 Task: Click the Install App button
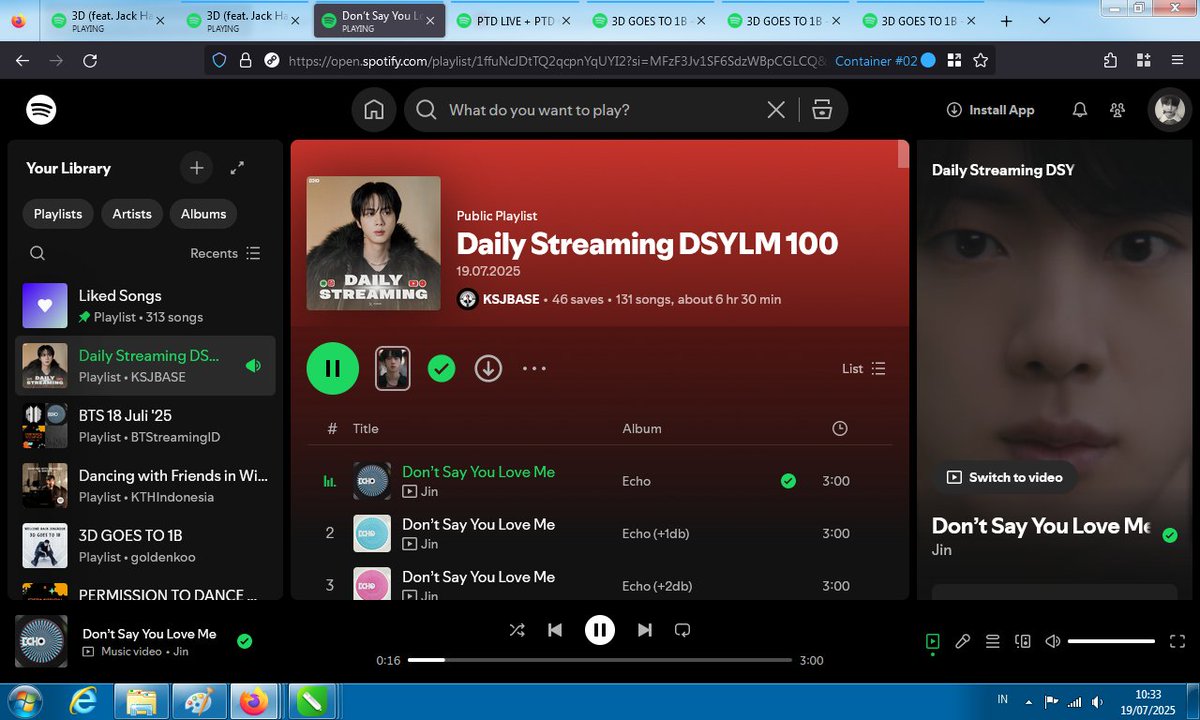tap(990, 110)
